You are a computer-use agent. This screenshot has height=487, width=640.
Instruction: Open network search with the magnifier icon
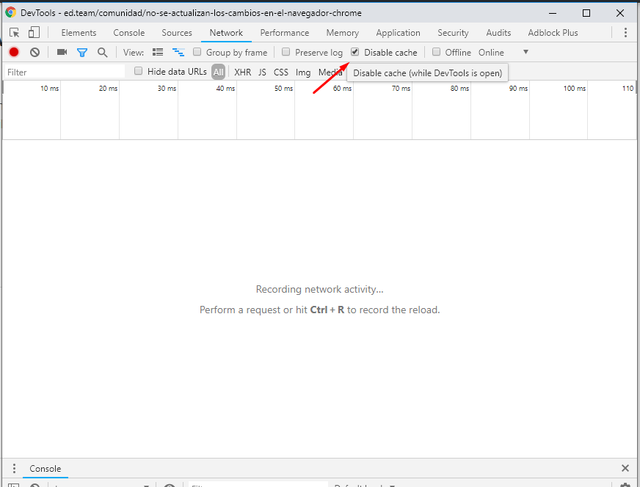coord(102,52)
